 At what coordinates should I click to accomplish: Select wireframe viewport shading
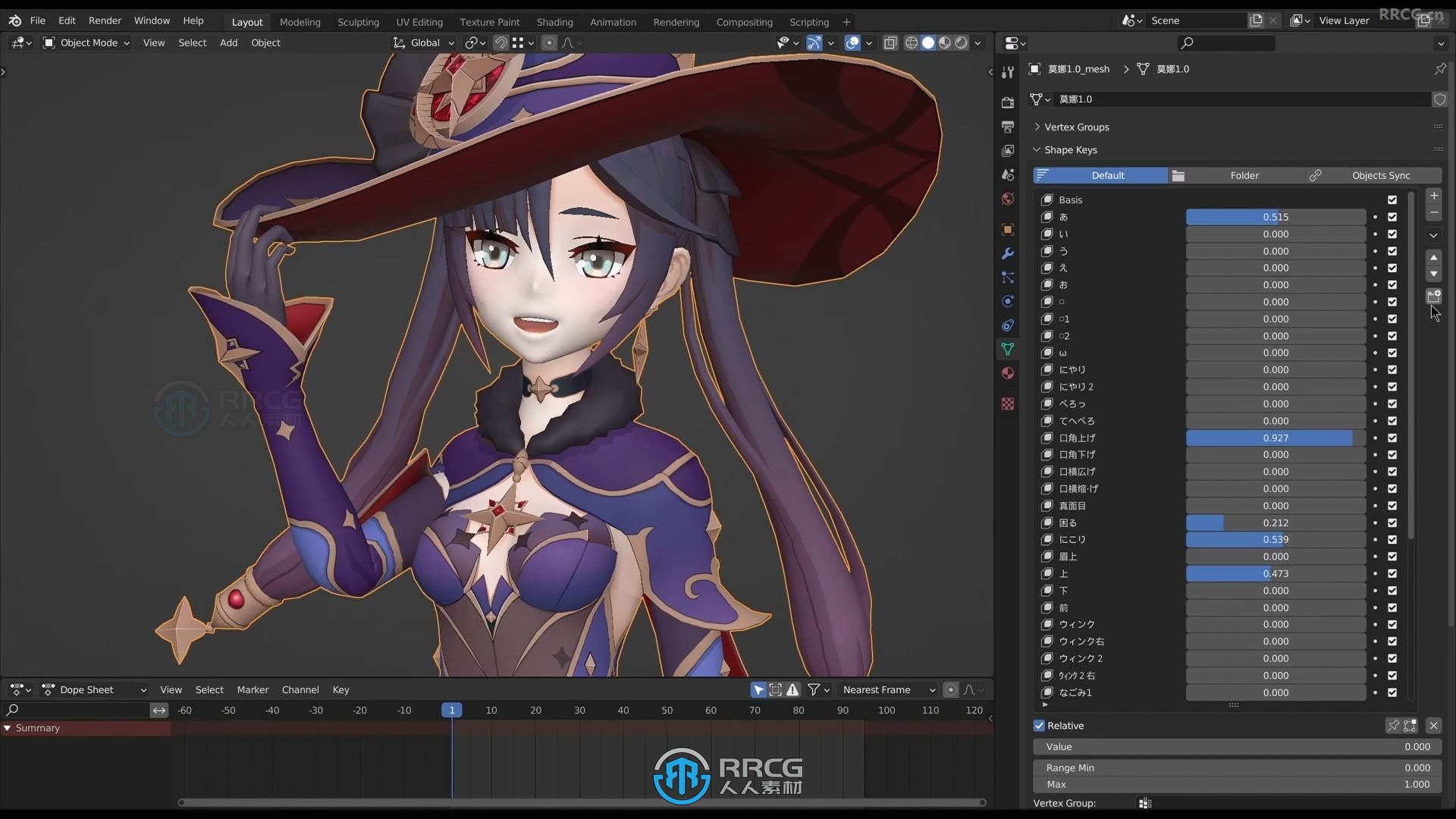click(912, 43)
